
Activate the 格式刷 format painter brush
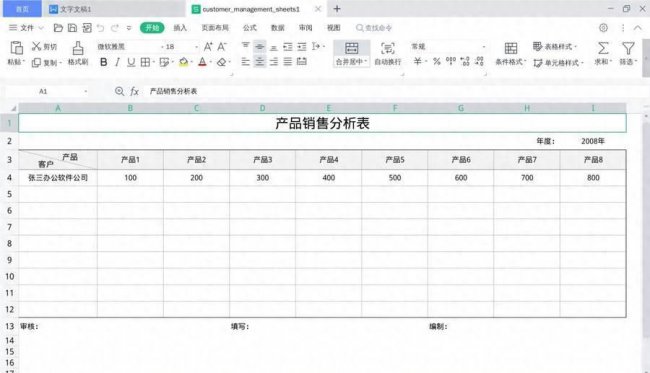click(78, 53)
